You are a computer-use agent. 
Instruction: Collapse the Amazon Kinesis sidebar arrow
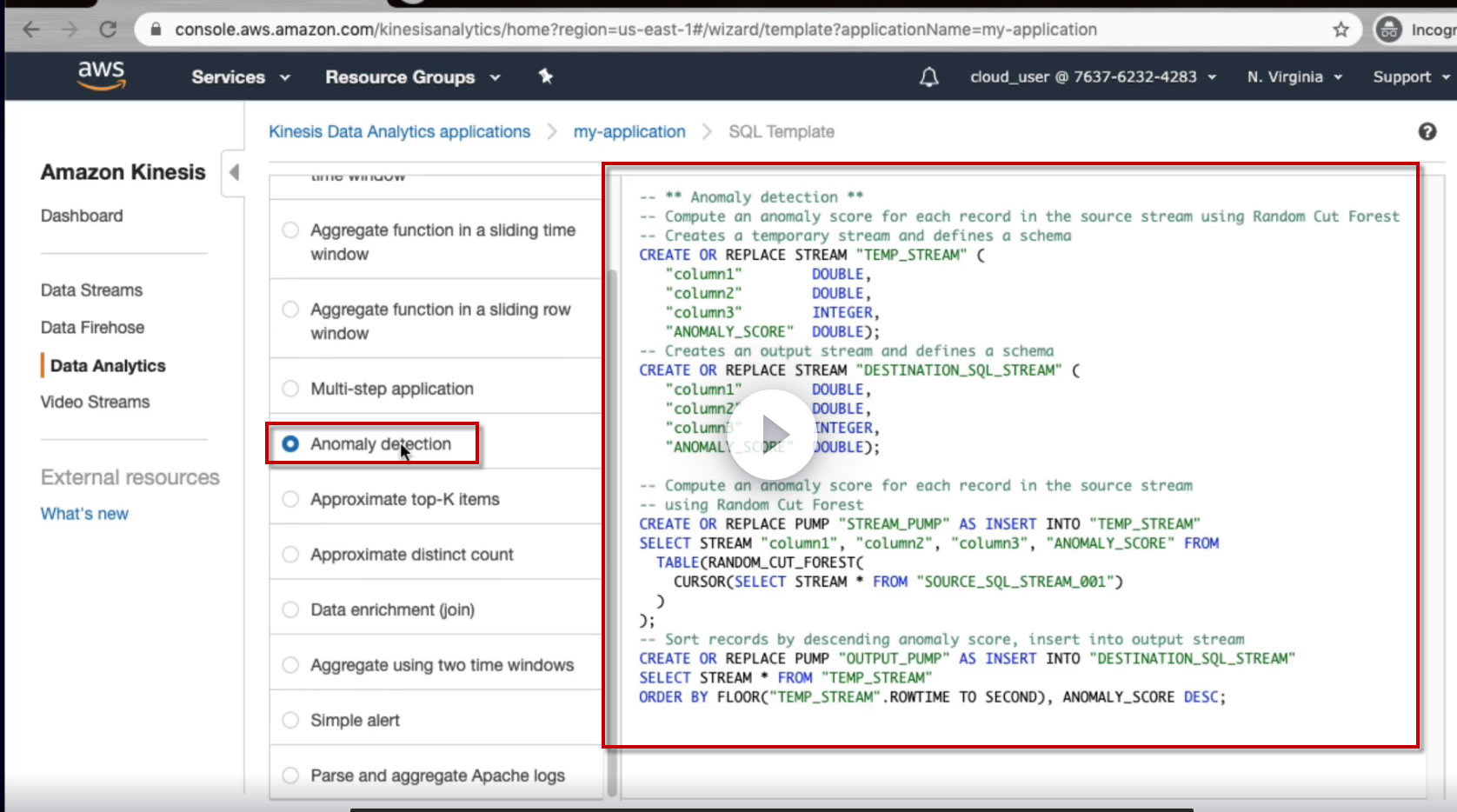(233, 172)
